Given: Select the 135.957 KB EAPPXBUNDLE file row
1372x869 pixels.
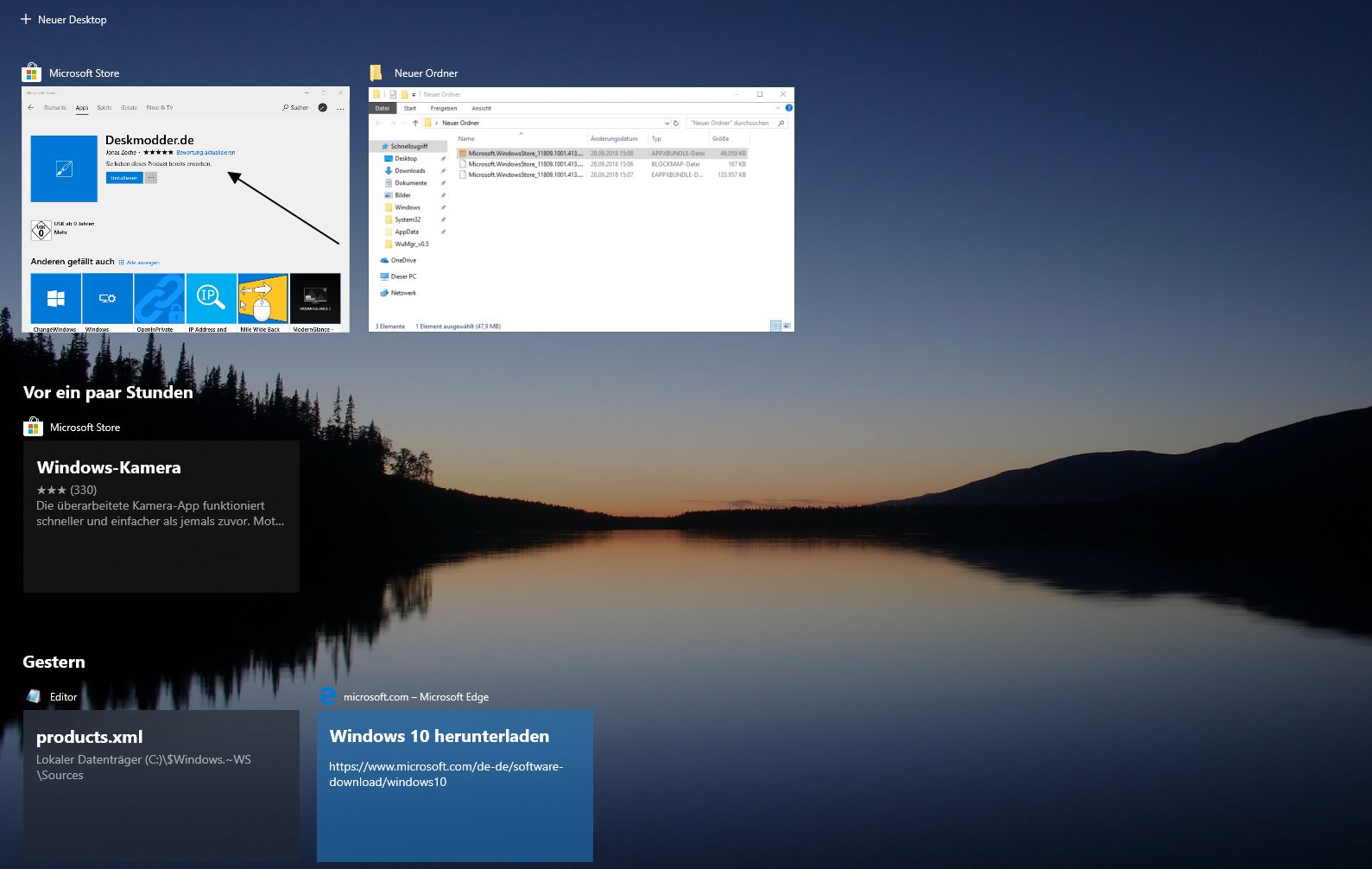Looking at the screenshot, I should click(x=602, y=174).
